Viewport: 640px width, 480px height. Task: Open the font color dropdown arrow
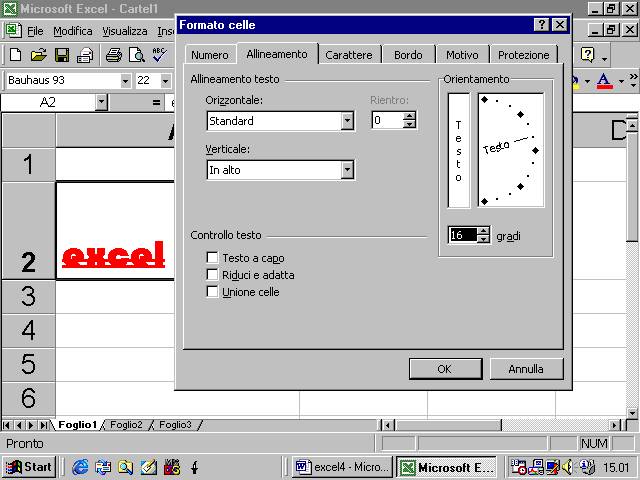point(621,81)
